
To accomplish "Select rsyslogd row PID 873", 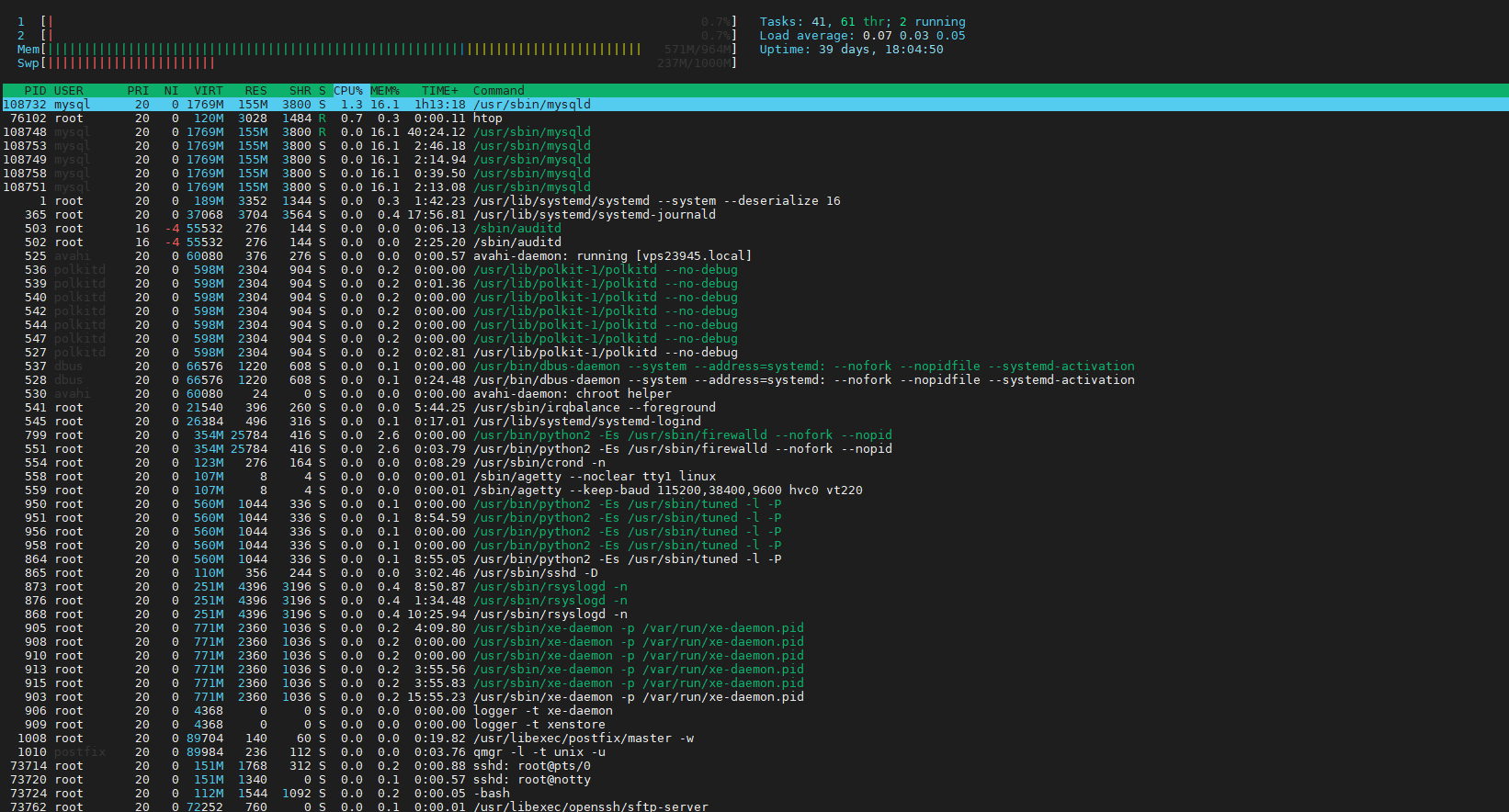I will [754, 587].
